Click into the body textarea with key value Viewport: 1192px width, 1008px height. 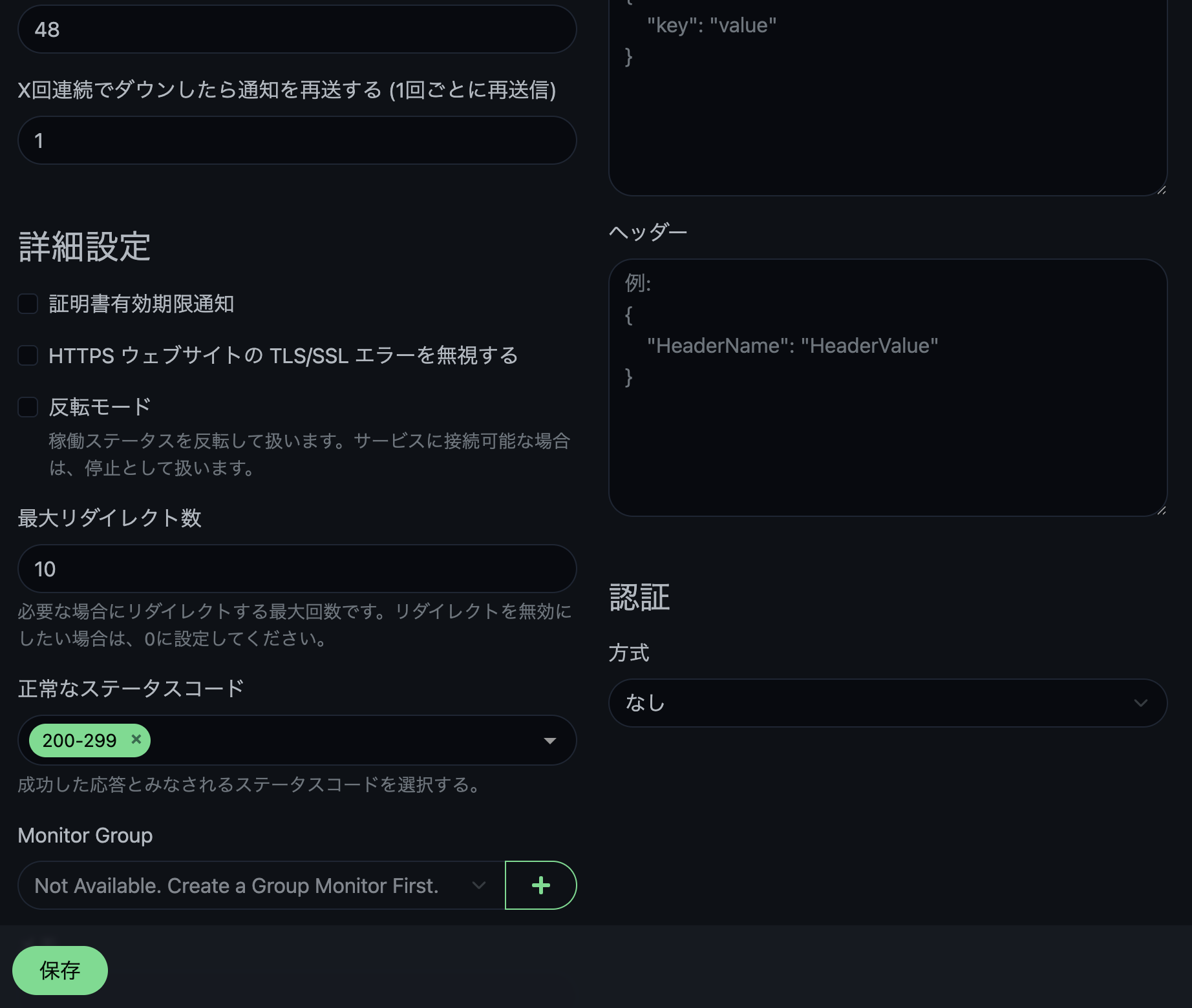coord(888,97)
